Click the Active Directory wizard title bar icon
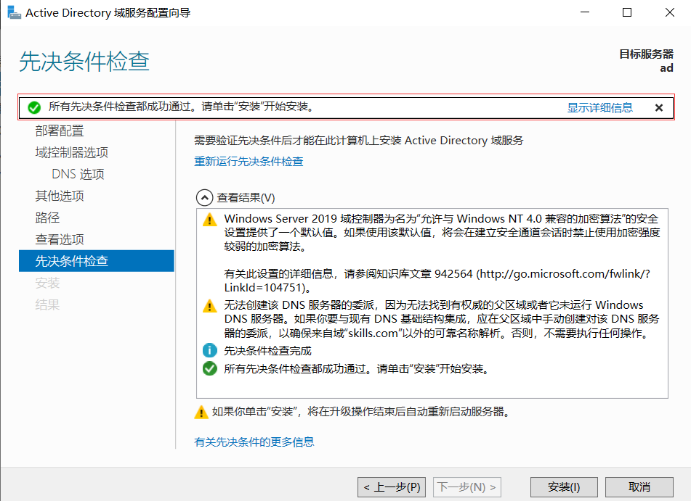The width and height of the screenshot is (691, 501). click(14, 12)
